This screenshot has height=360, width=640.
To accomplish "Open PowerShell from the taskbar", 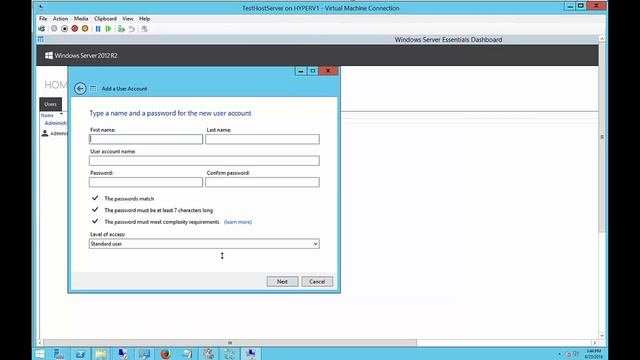I will (80, 354).
